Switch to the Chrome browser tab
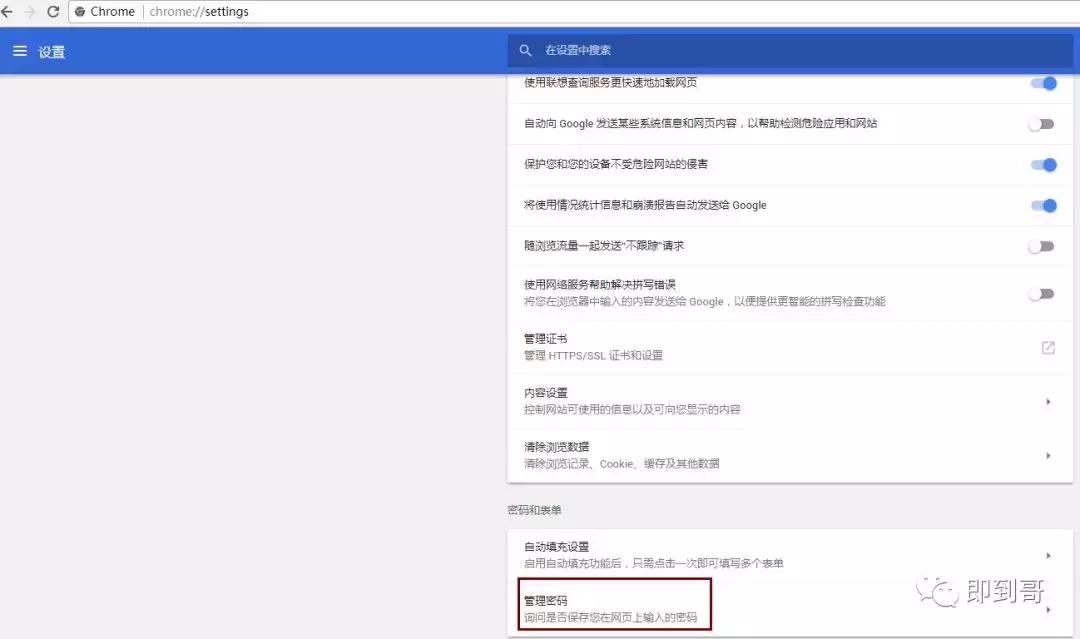The height and width of the screenshot is (639, 1080). (x=108, y=12)
